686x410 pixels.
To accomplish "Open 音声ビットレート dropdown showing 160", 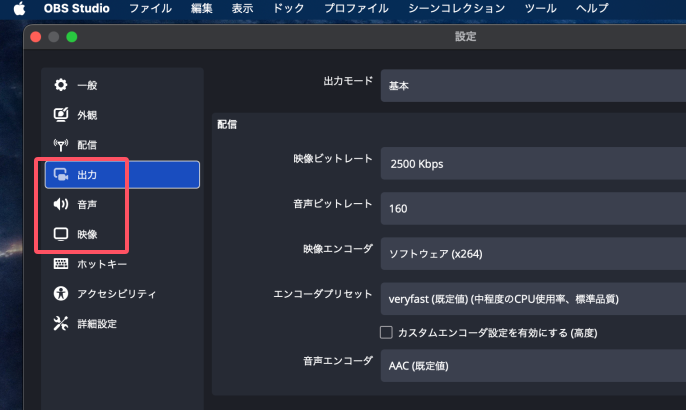I will [533, 209].
